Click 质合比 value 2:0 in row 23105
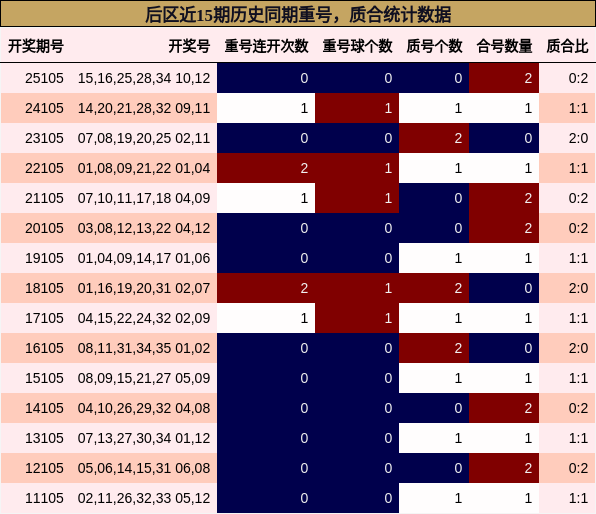 pos(578,138)
